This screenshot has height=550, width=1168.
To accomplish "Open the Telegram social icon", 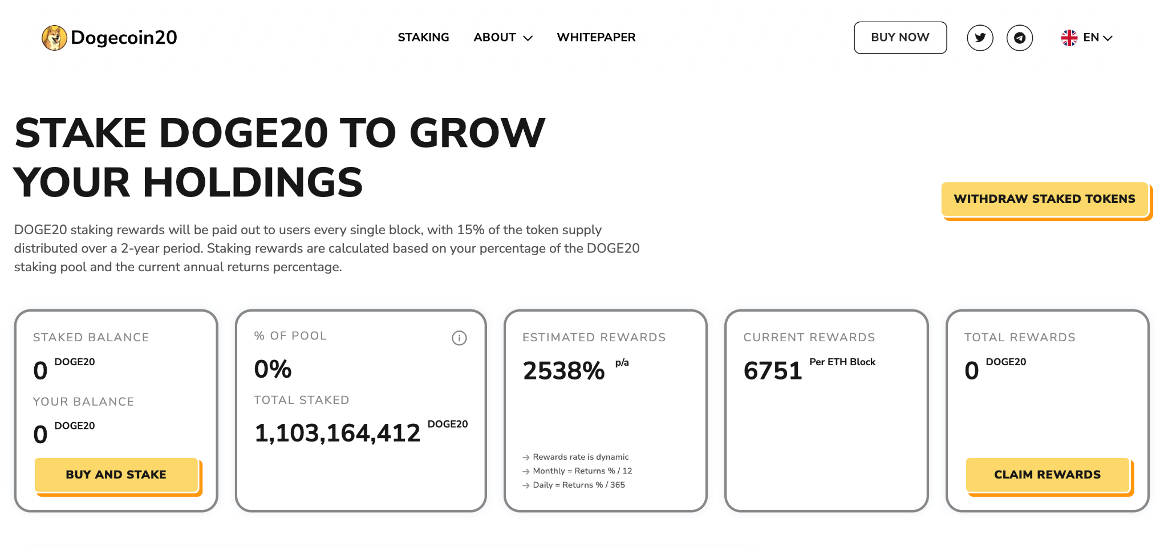I will pyautogui.click(x=1019, y=37).
